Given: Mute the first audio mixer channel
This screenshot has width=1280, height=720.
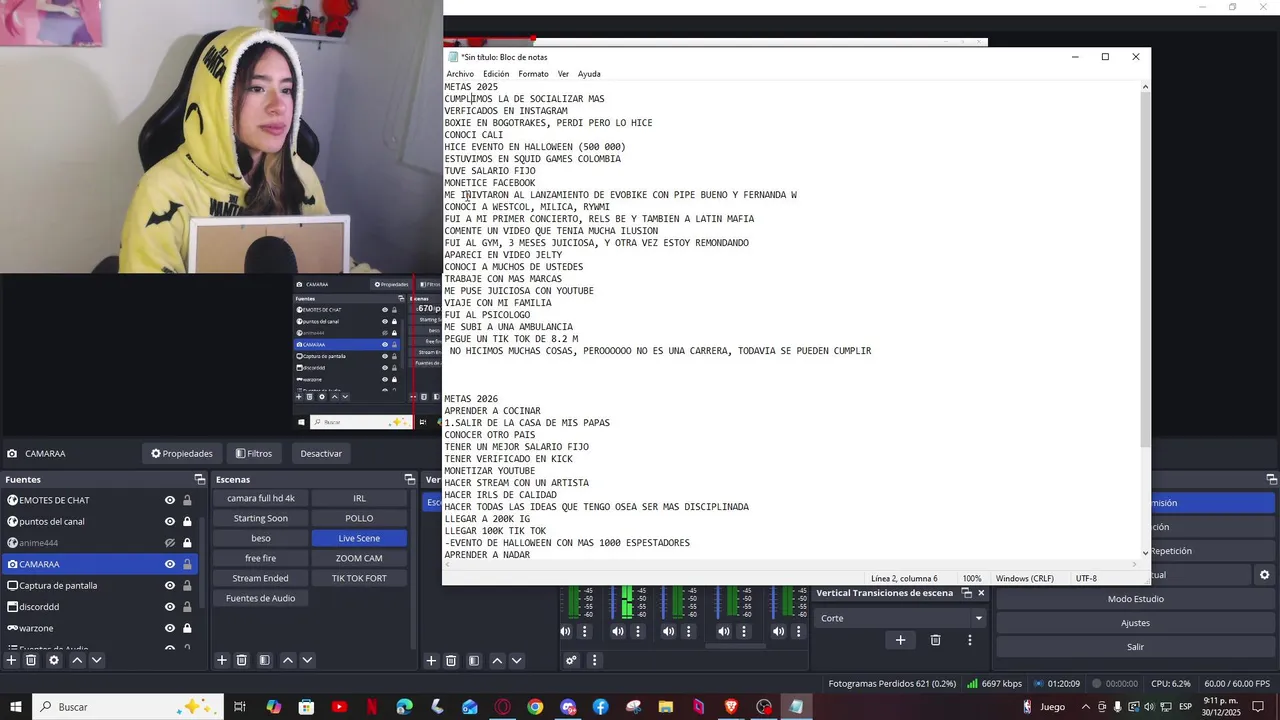Looking at the screenshot, I should (565, 631).
